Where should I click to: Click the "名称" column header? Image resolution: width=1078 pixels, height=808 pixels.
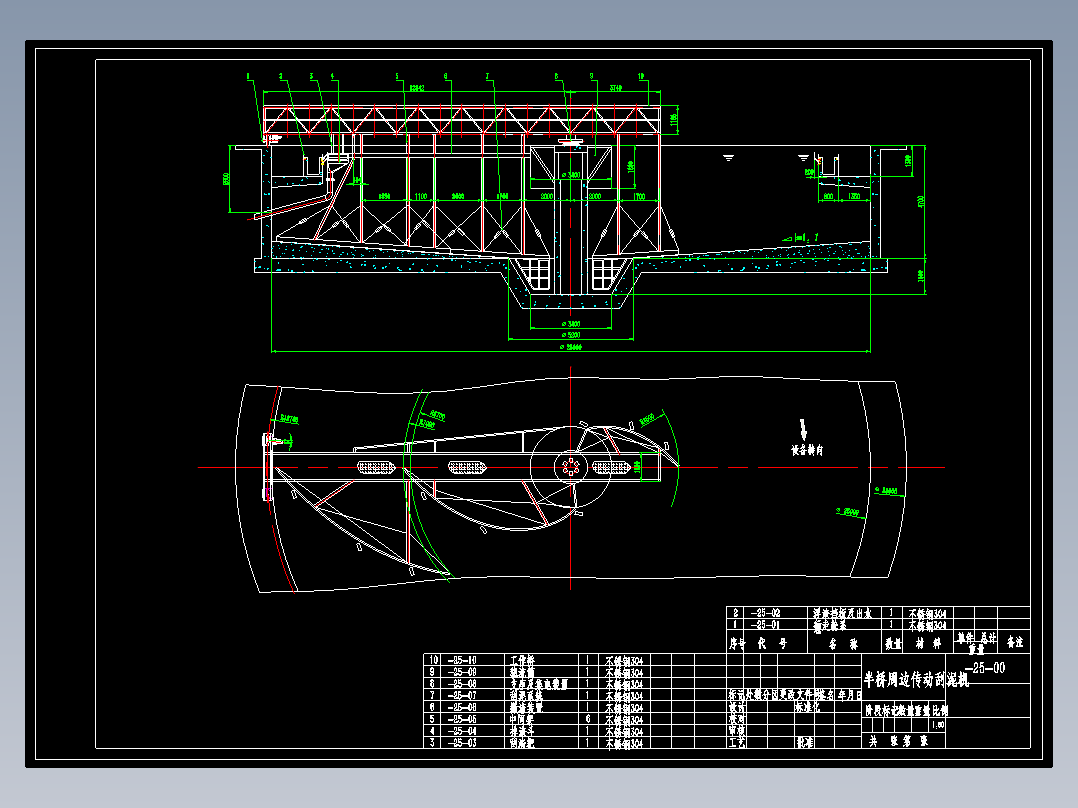coord(843,644)
